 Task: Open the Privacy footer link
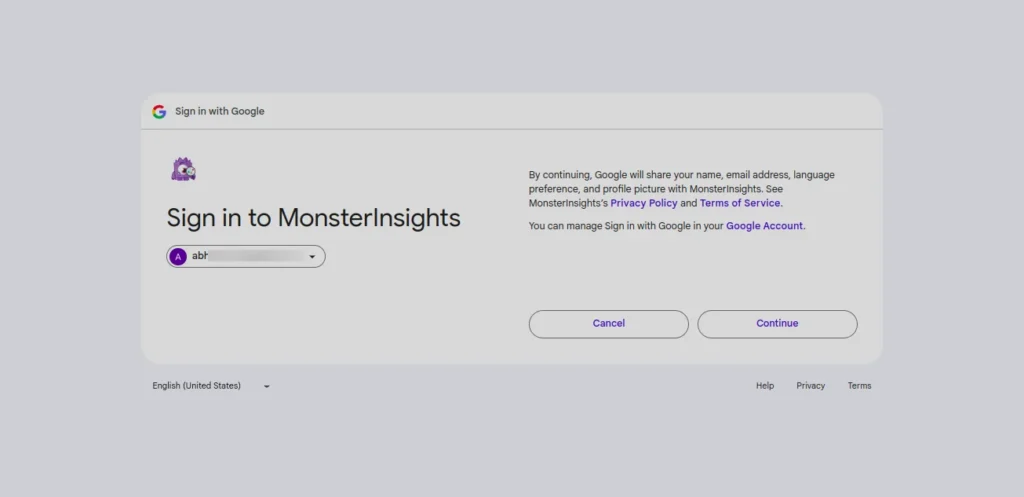click(x=811, y=386)
